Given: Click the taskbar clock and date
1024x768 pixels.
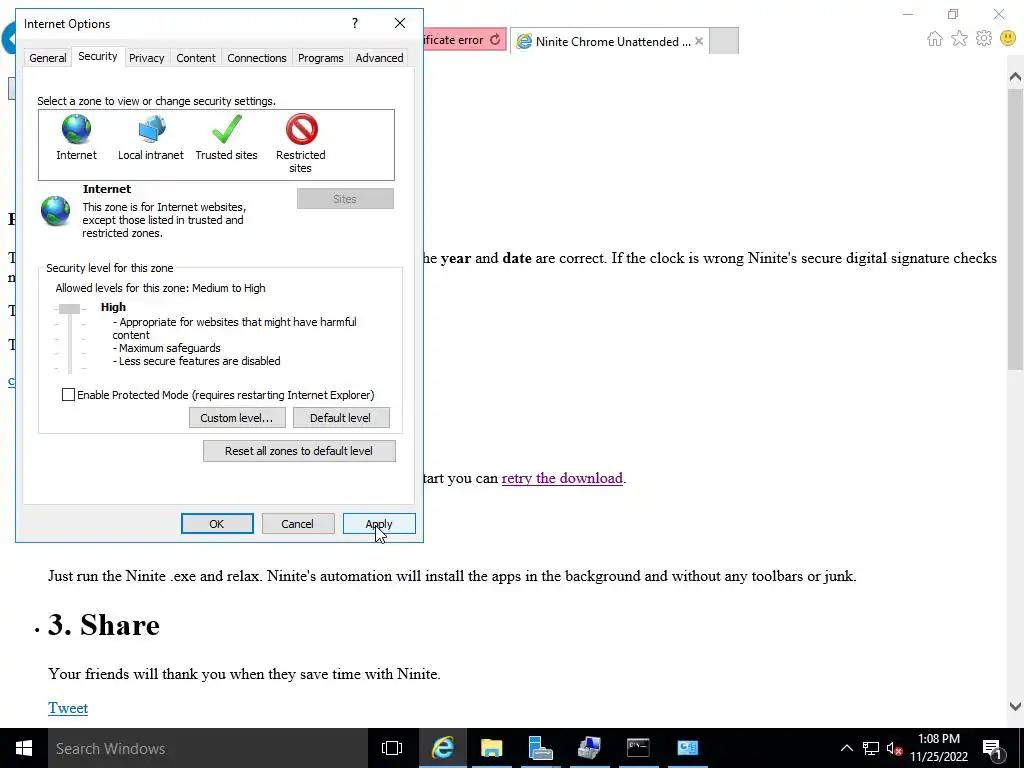Looking at the screenshot, I should pos(938,748).
